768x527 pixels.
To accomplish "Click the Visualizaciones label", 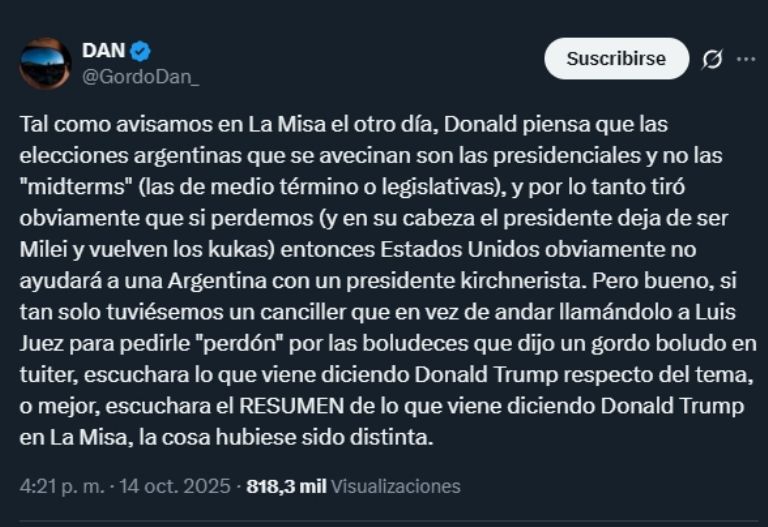I will 396,487.
